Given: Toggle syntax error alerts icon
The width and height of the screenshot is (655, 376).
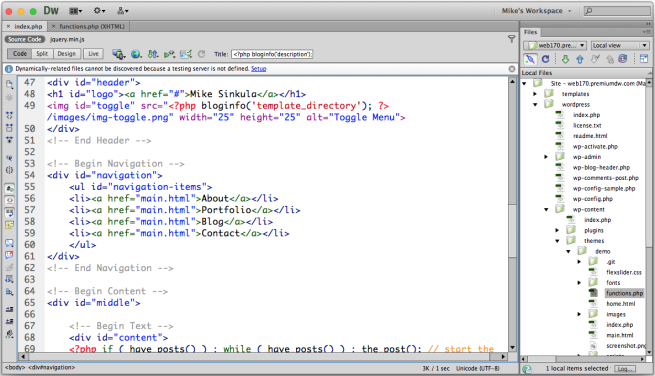Looking at the screenshot, I should [9, 225].
